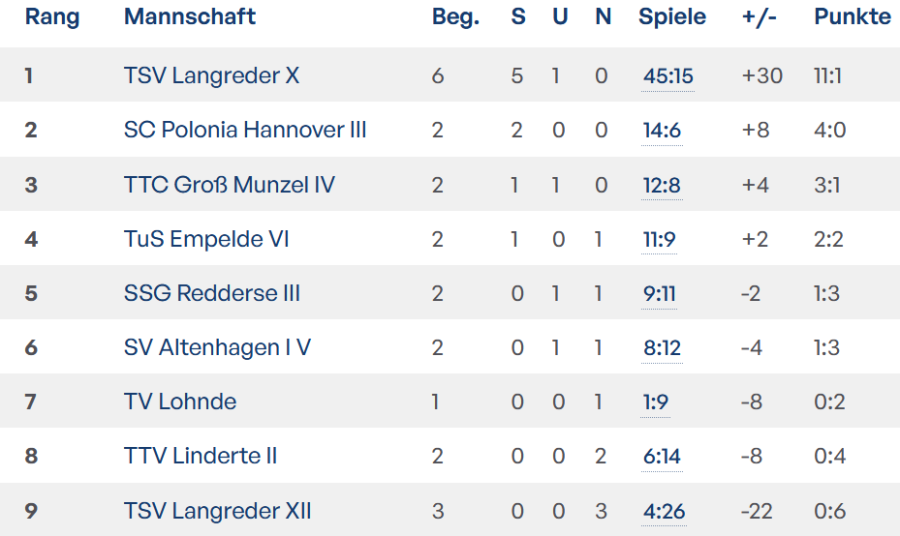Screen dimensions: 900x536
Task: Click the 12:8 games score
Action: pyautogui.click(x=661, y=185)
